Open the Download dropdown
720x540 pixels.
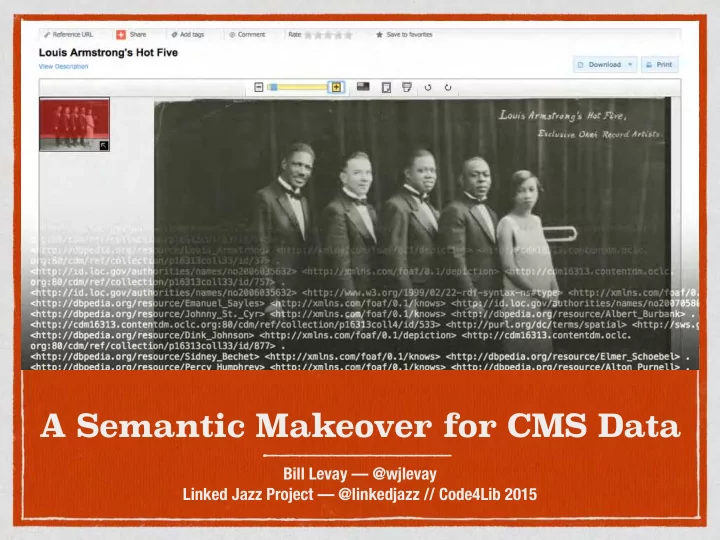(604, 65)
